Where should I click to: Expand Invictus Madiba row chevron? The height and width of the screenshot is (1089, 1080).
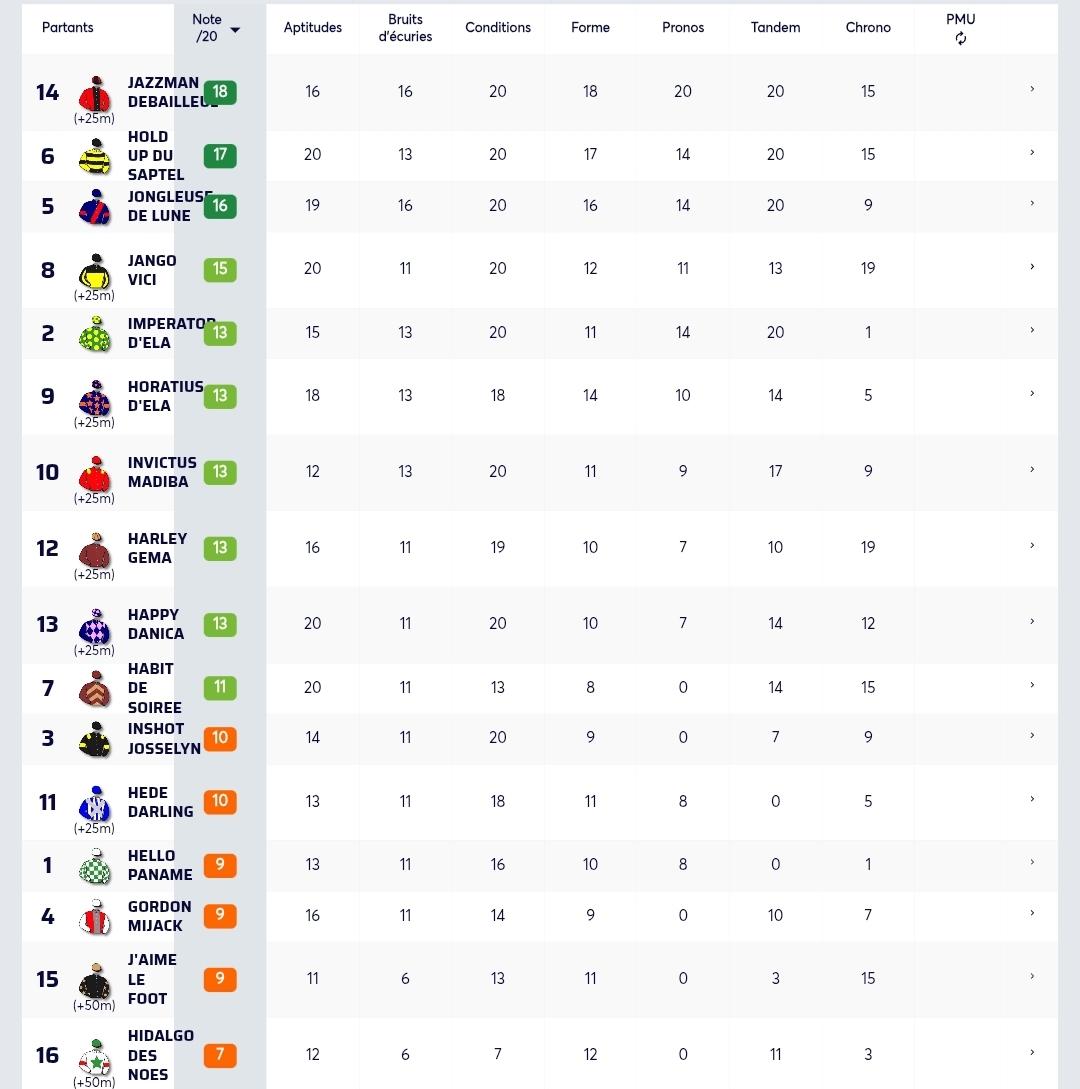[1032, 469]
